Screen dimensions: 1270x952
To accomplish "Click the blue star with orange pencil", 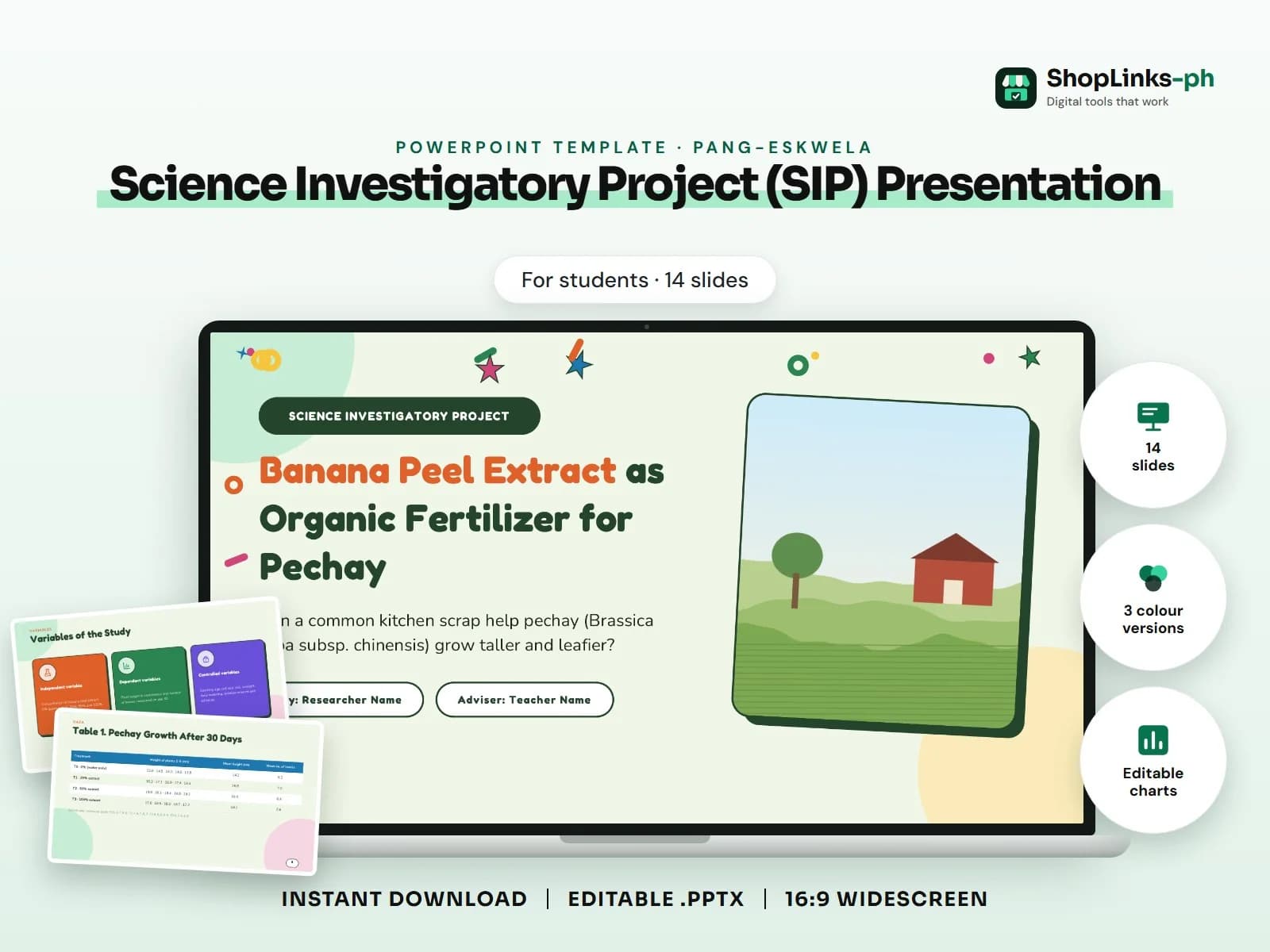I will tap(579, 359).
